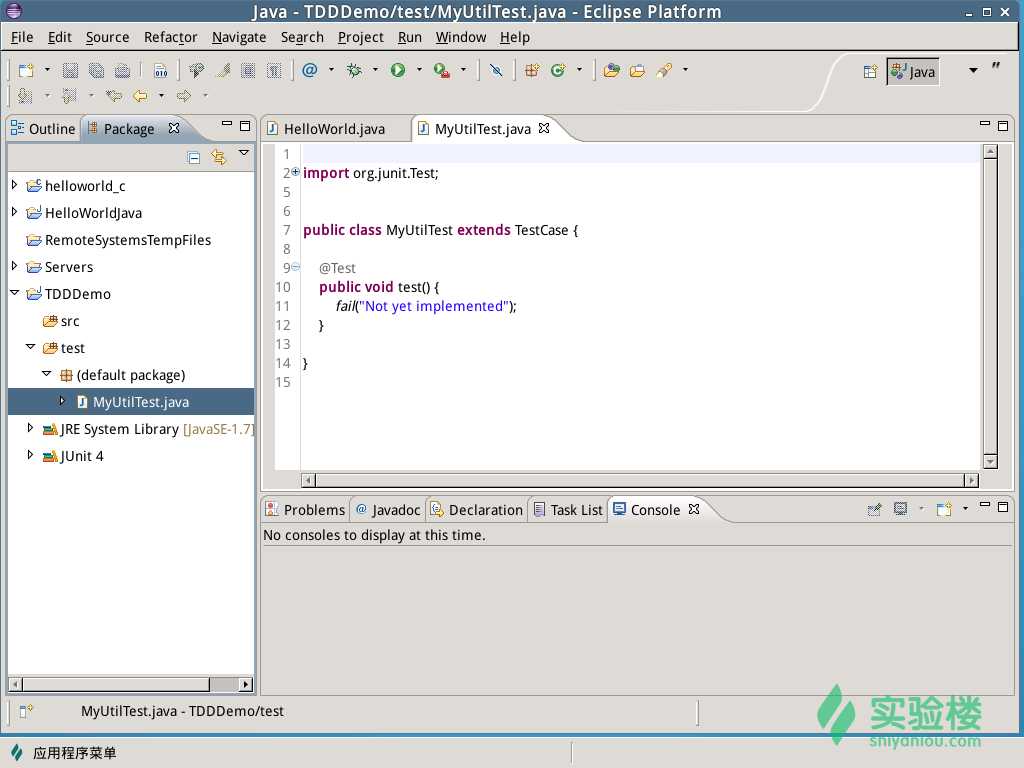Click the New Java Package icon

pyautogui.click(x=532, y=70)
